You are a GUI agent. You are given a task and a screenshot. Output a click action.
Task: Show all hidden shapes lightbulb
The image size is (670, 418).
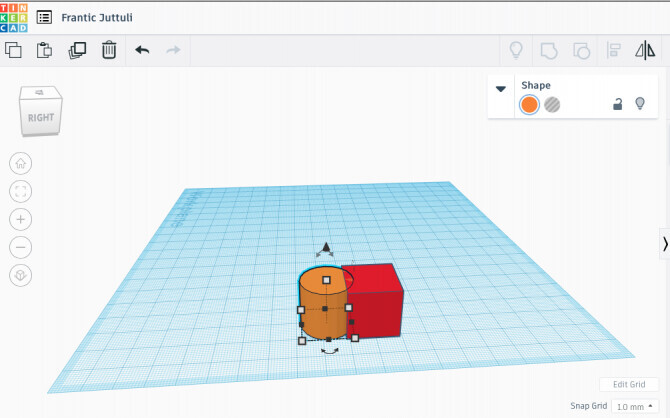tap(516, 50)
